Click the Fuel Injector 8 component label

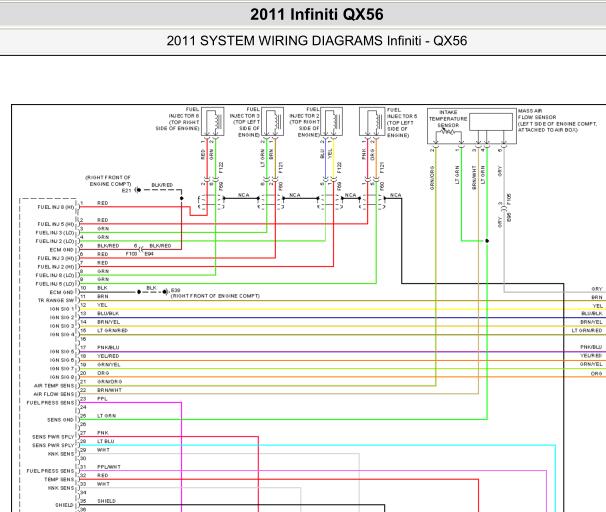point(178,119)
